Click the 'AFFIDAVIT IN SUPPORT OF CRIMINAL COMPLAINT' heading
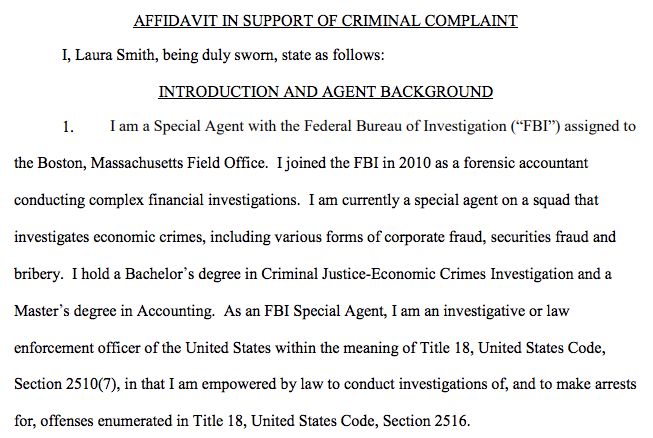 click(325, 20)
